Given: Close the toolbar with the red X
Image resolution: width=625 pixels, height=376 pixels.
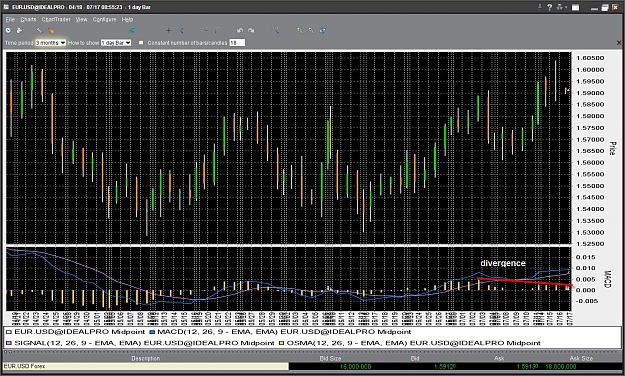Looking at the screenshot, I should point(619,43).
